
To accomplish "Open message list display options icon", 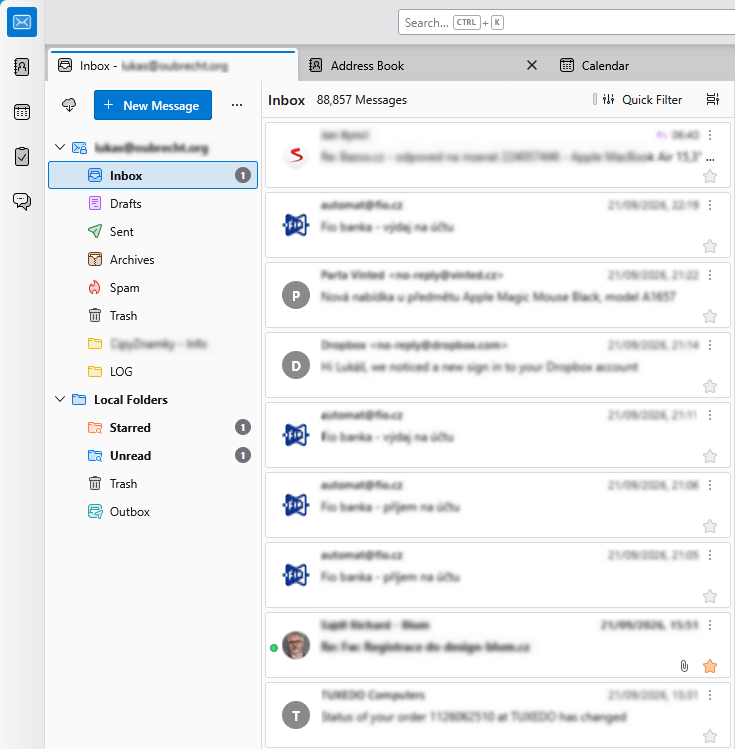I will (x=713, y=99).
